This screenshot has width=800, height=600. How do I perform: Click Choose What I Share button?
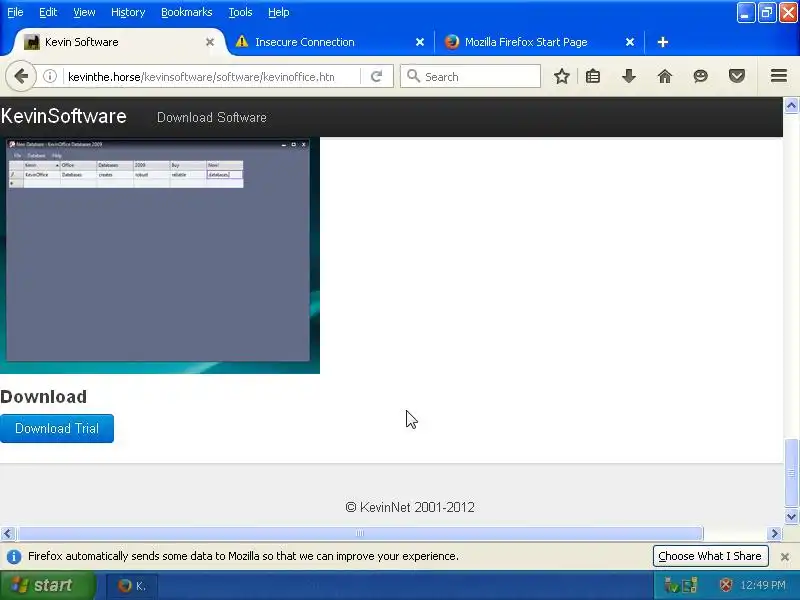(x=710, y=556)
